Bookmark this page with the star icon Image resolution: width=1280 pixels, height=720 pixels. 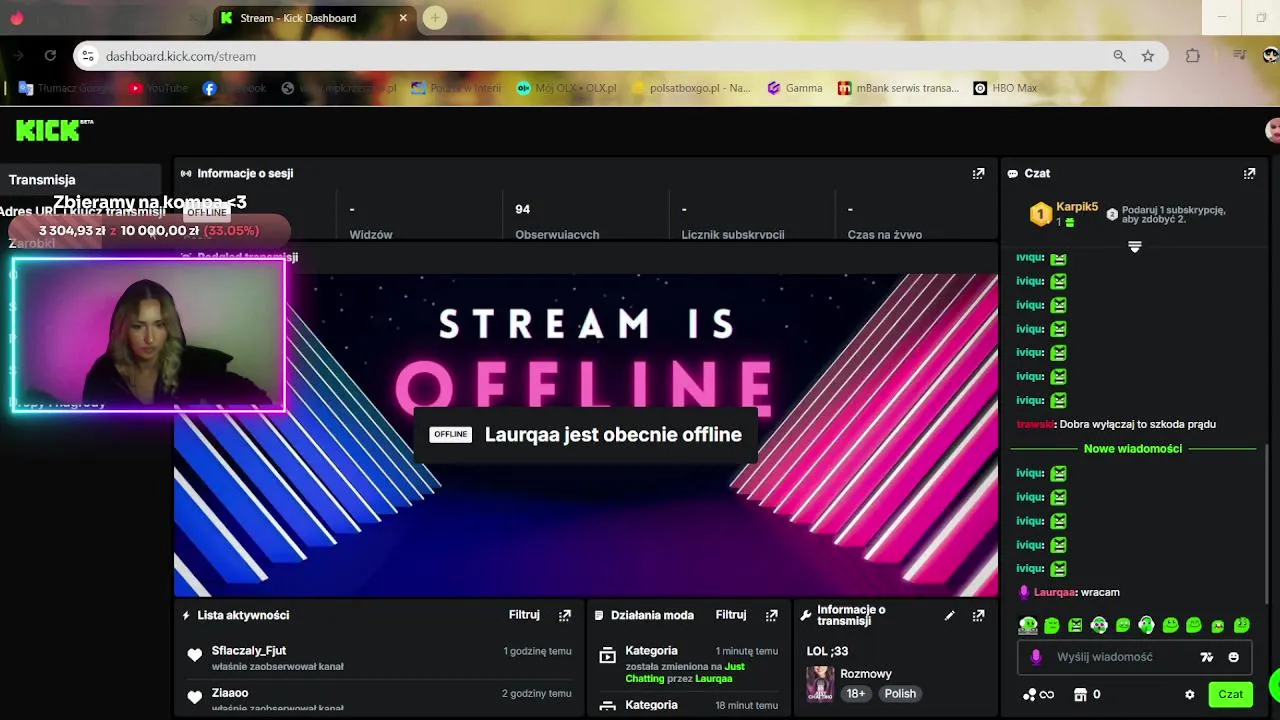(1148, 56)
